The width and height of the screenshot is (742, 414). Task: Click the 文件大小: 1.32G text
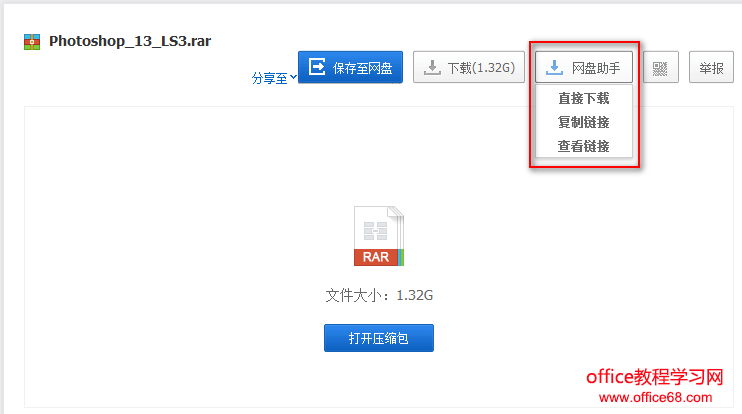379,295
